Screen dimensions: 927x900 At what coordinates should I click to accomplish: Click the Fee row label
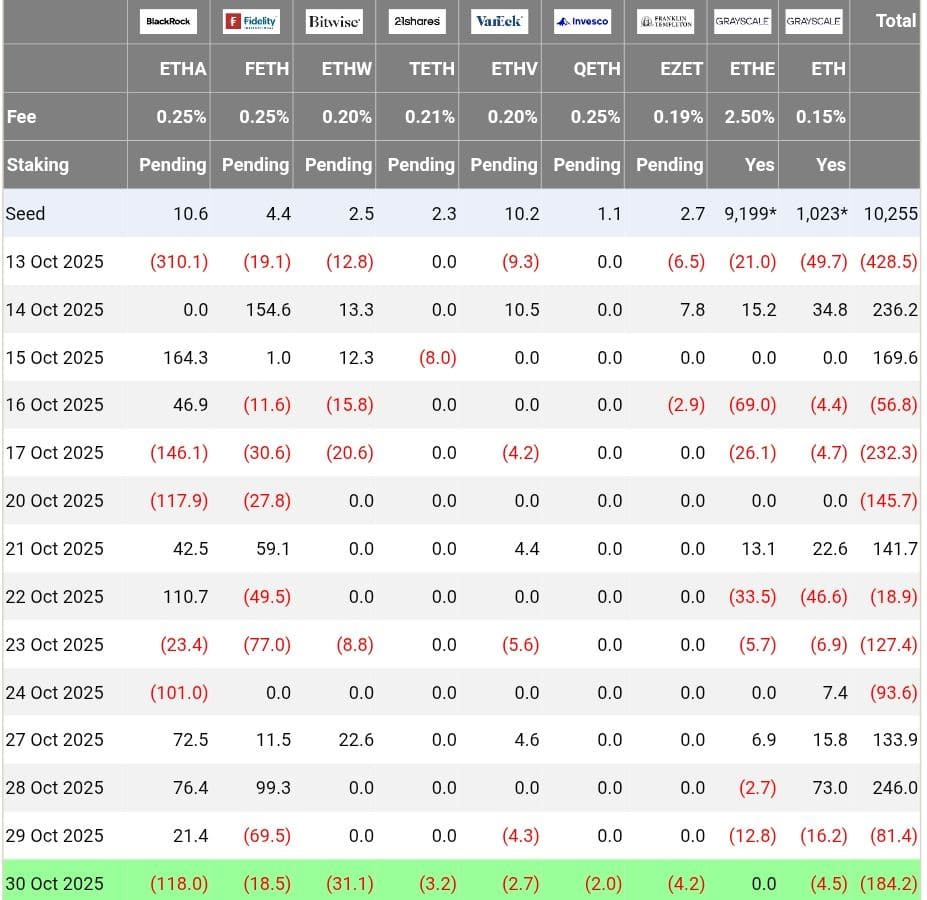click(22, 117)
